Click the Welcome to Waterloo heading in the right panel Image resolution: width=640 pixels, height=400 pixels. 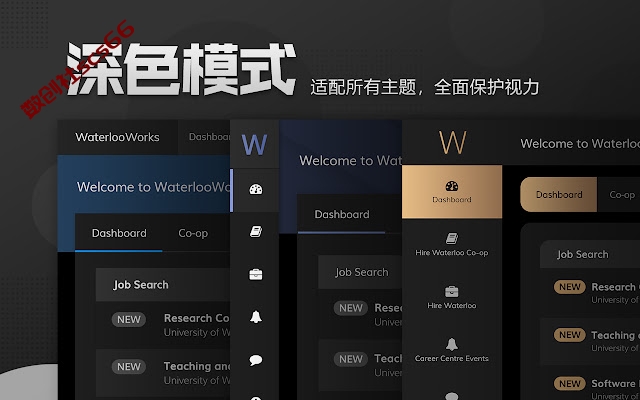point(580,144)
